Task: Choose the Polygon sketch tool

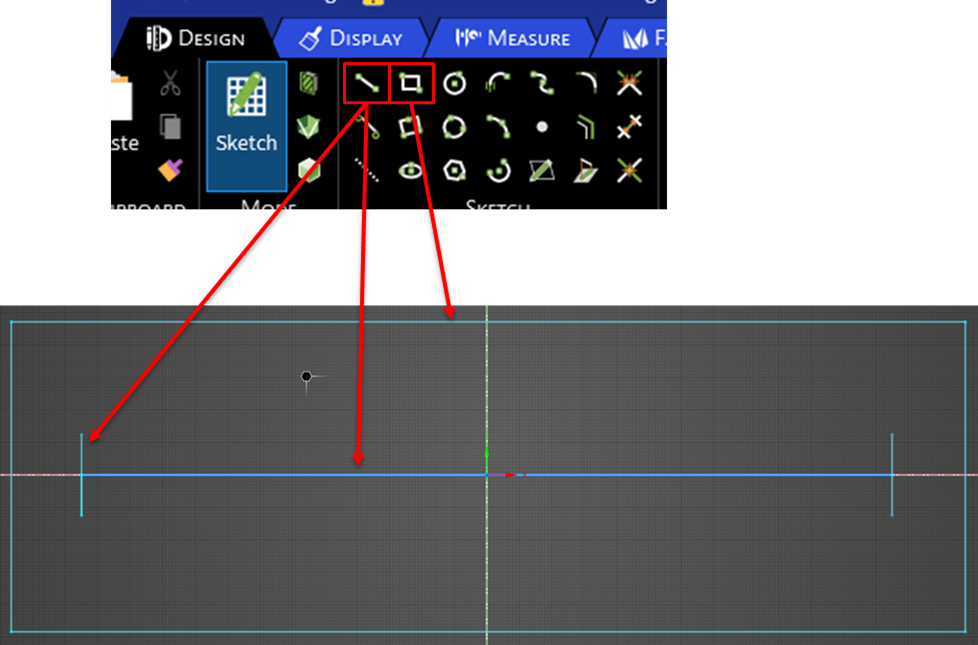Action: tap(454, 170)
